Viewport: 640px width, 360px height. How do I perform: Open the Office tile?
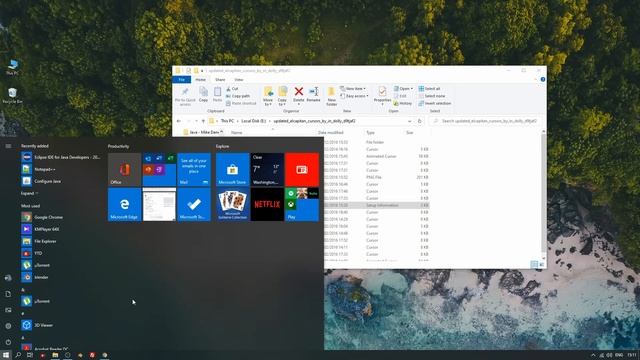coord(124,169)
